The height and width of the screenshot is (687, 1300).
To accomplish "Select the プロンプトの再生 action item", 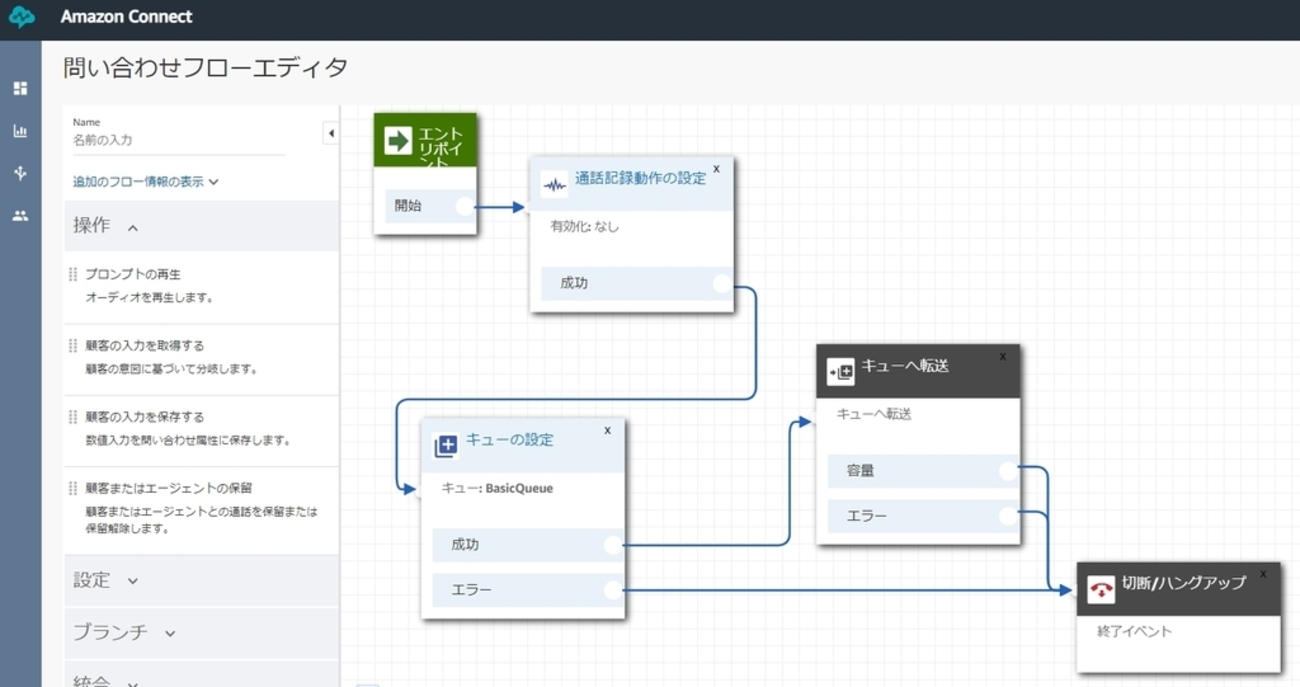I will pyautogui.click(x=202, y=286).
